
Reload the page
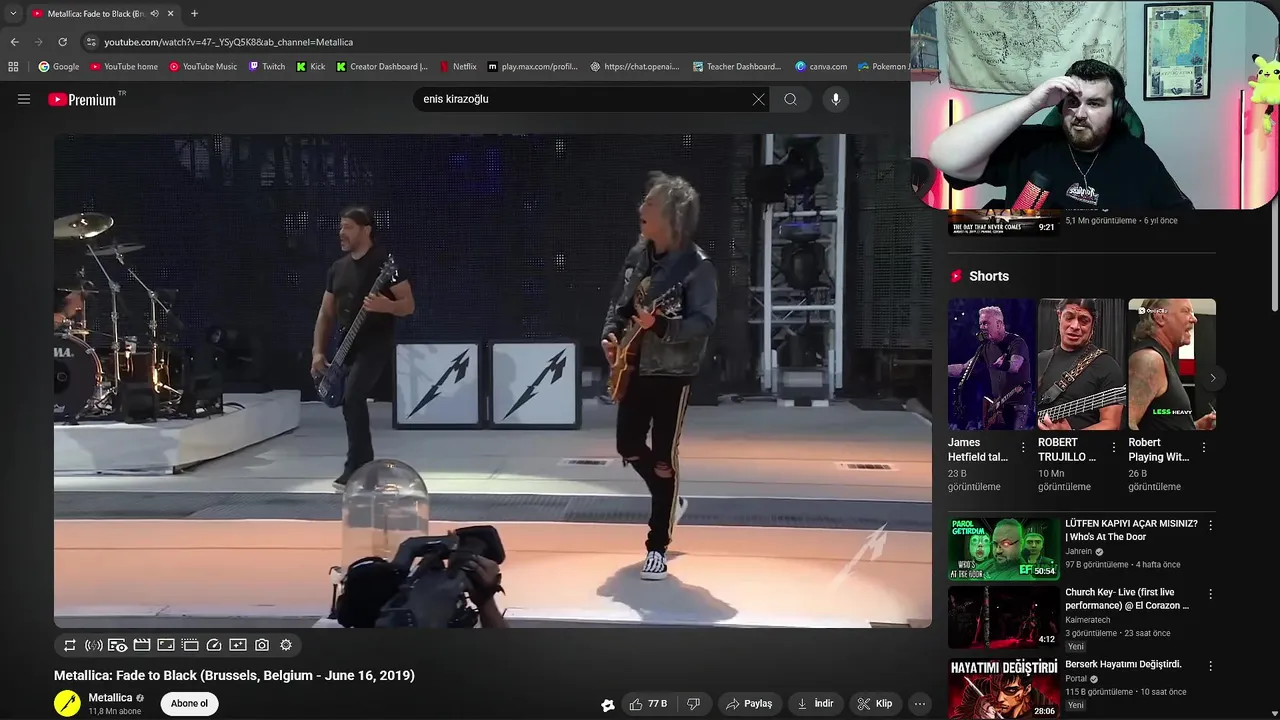pos(62,42)
